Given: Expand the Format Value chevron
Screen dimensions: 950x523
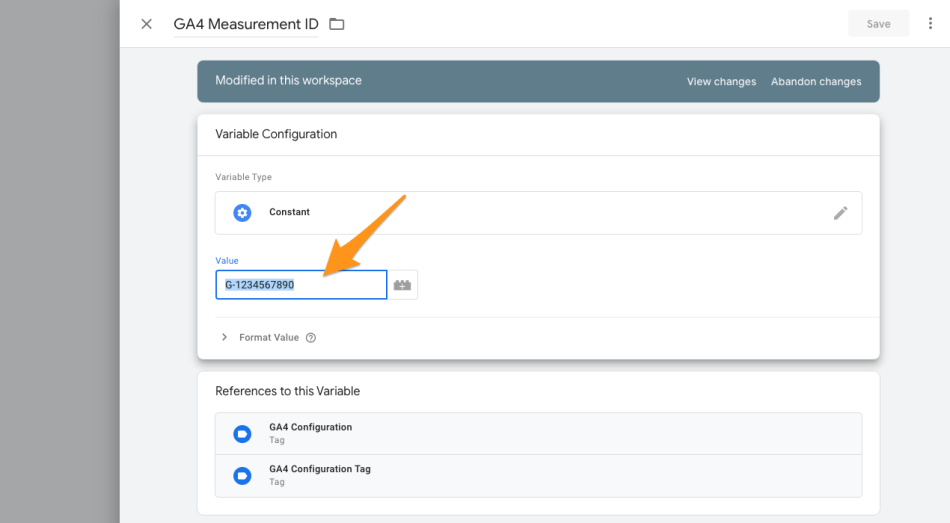Looking at the screenshot, I should coord(224,338).
